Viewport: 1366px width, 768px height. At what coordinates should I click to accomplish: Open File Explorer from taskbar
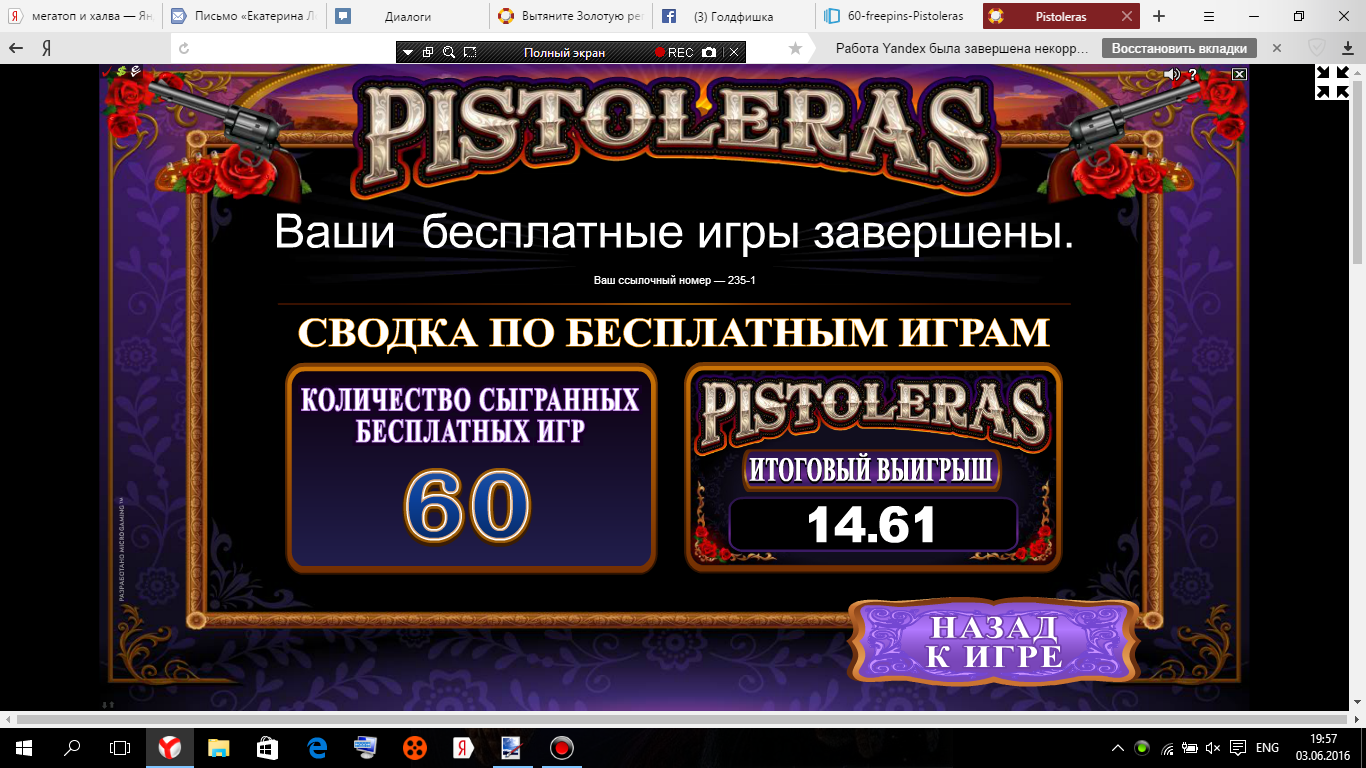pos(218,747)
